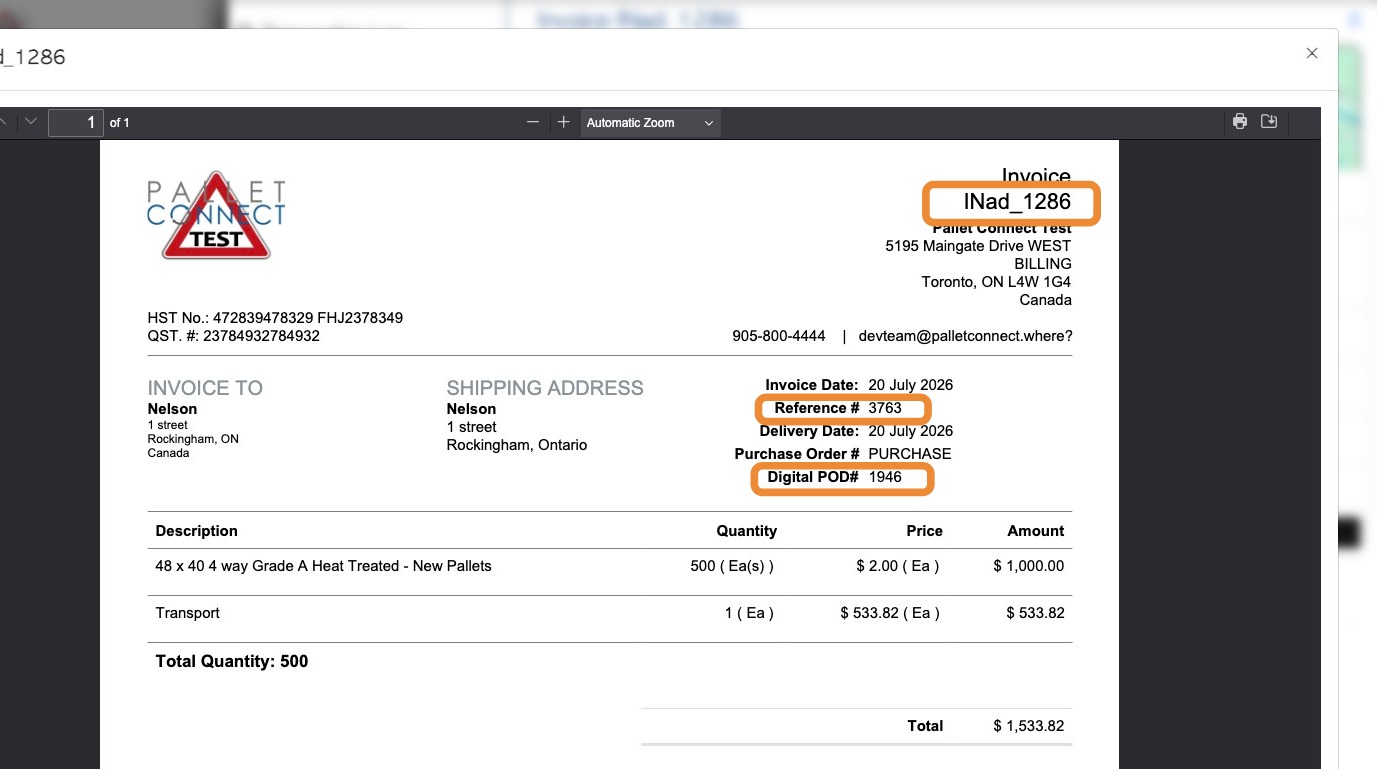The image size is (1377, 769).
Task: Select the 48 x 40 pallets description
Action: click(323, 566)
